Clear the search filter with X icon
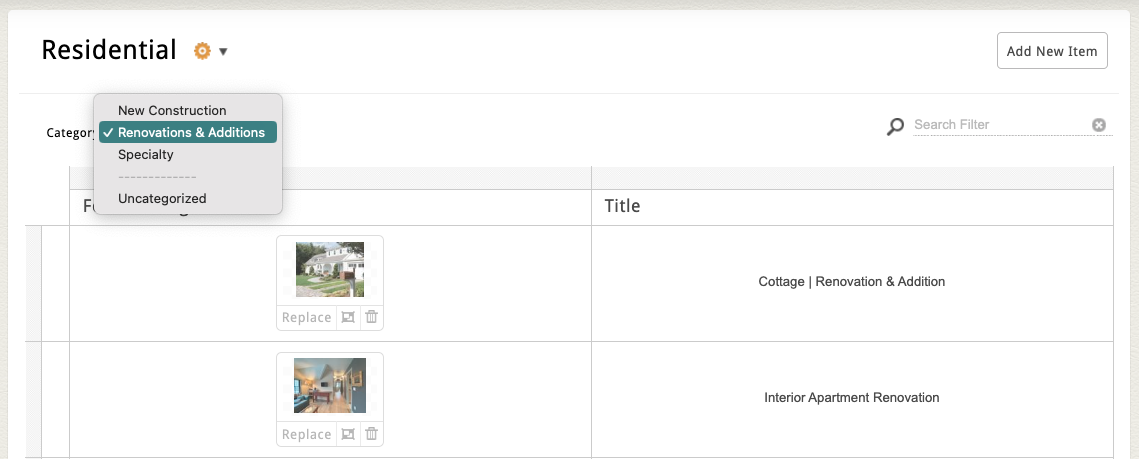Viewport: 1139px width, 459px height. (x=1099, y=125)
